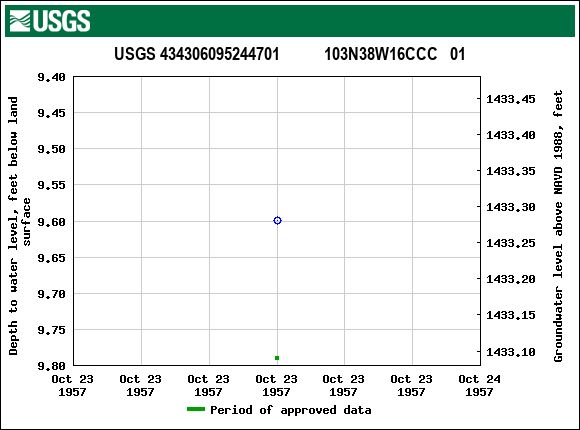Click the right axis label 1433.30

[x=510, y=207]
